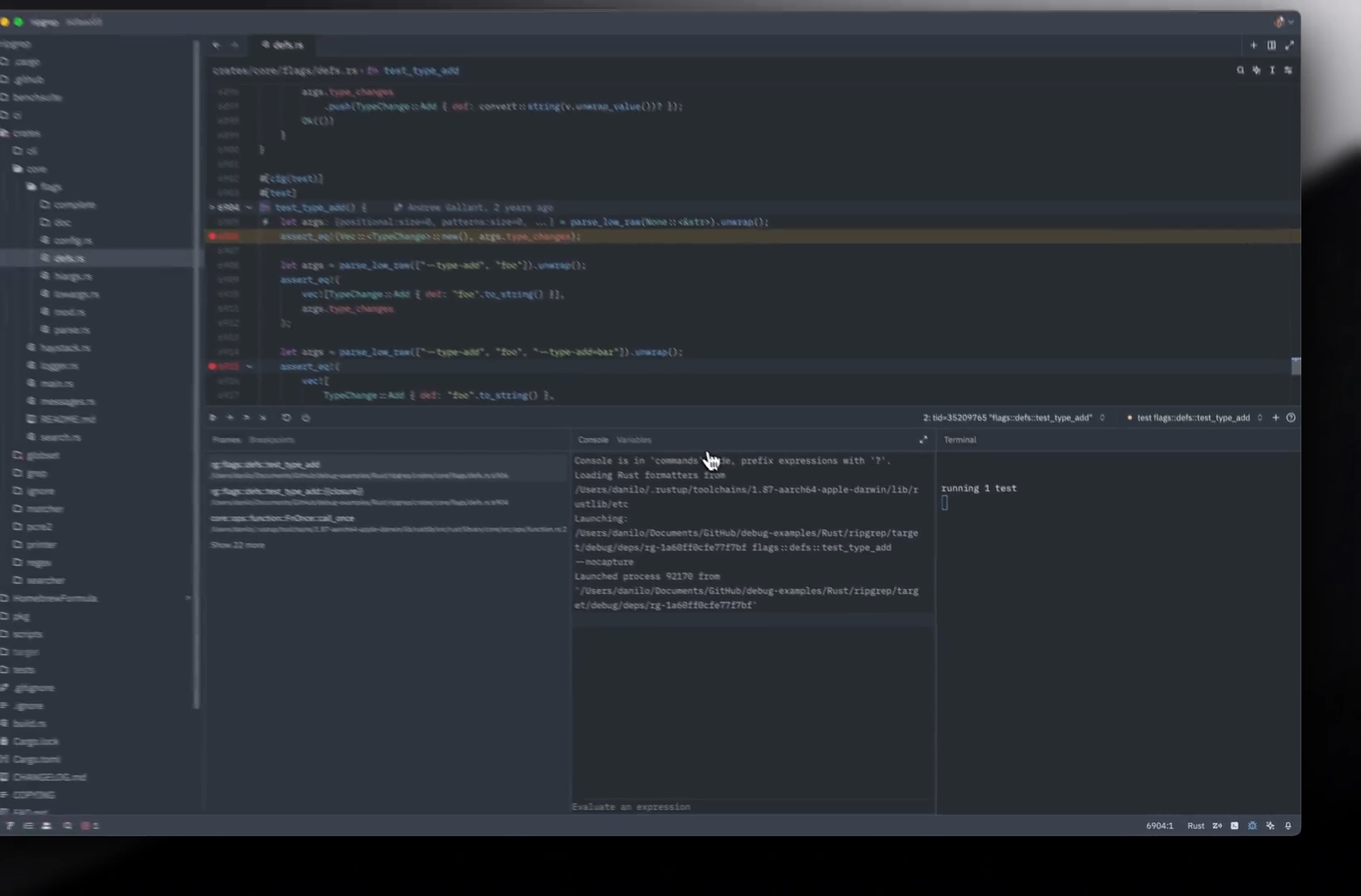
Task: Toggle breakpoint on the first assert_eq line
Action: click(212, 236)
